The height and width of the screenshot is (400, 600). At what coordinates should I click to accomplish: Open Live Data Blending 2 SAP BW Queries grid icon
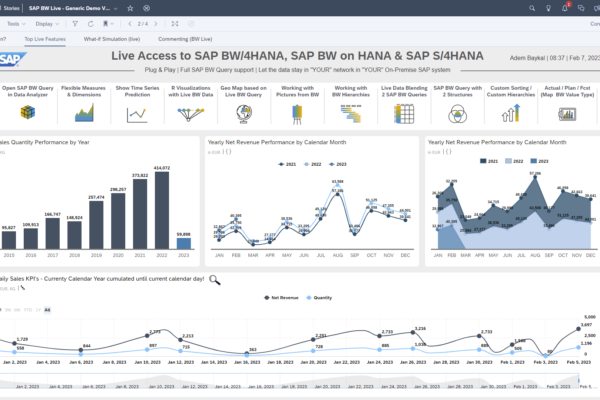click(404, 114)
